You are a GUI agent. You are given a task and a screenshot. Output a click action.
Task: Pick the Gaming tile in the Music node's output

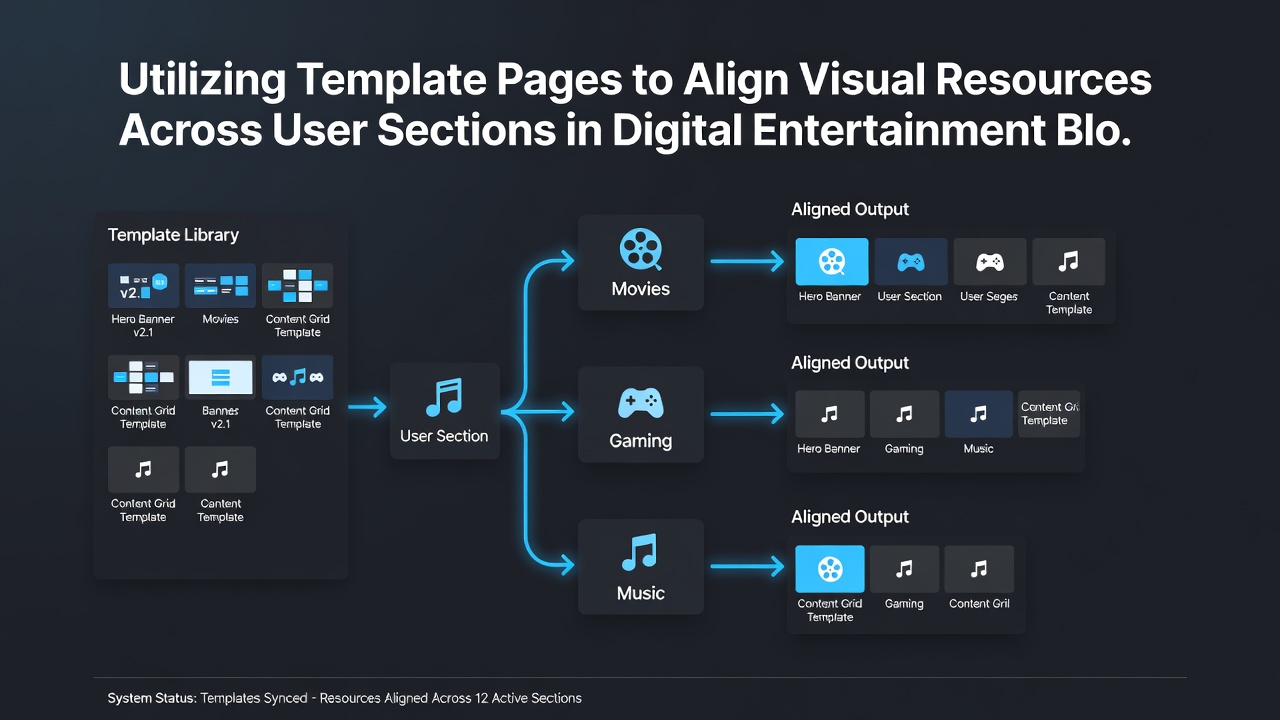tap(904, 569)
